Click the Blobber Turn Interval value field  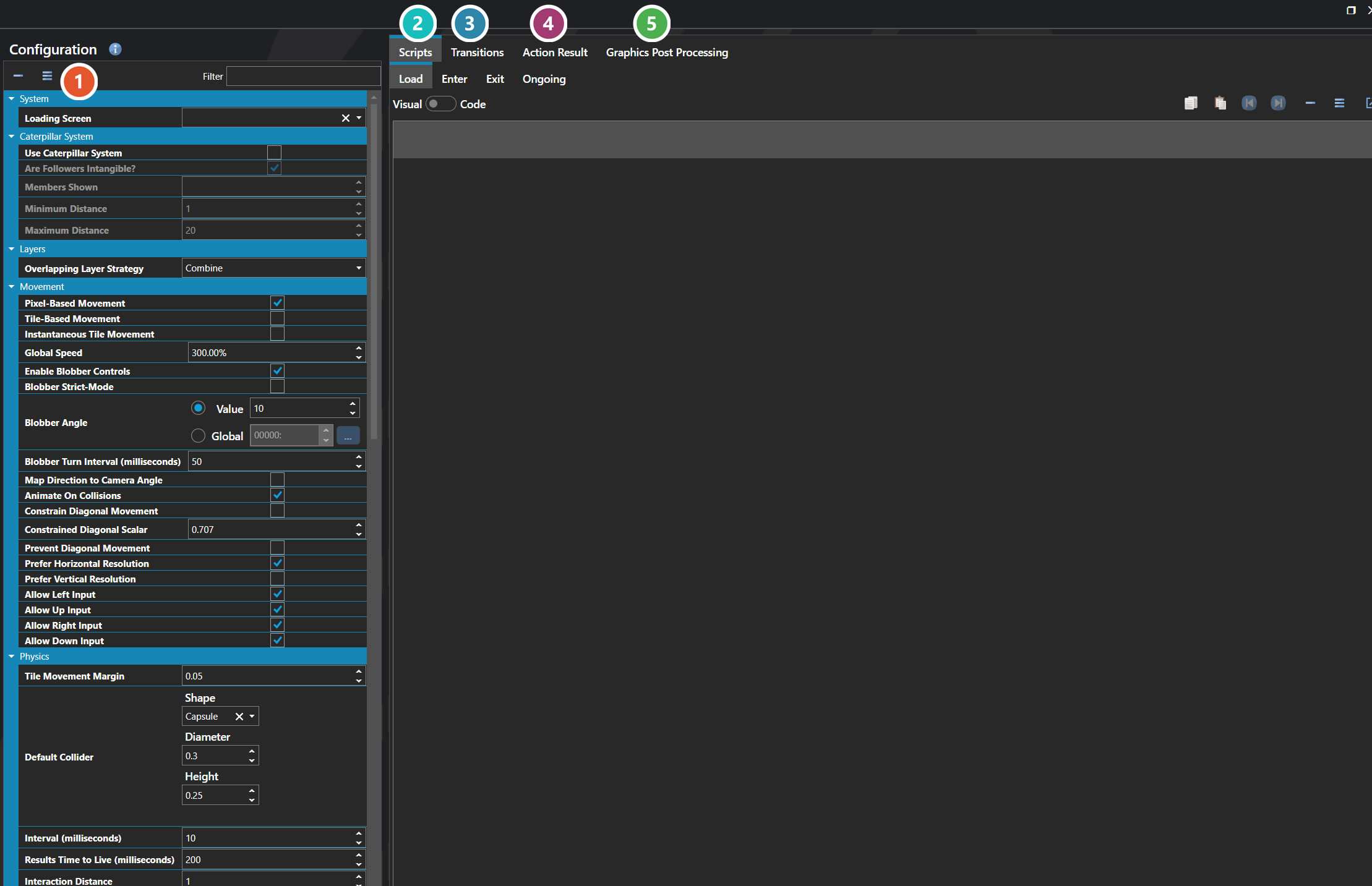pyautogui.click(x=271, y=462)
